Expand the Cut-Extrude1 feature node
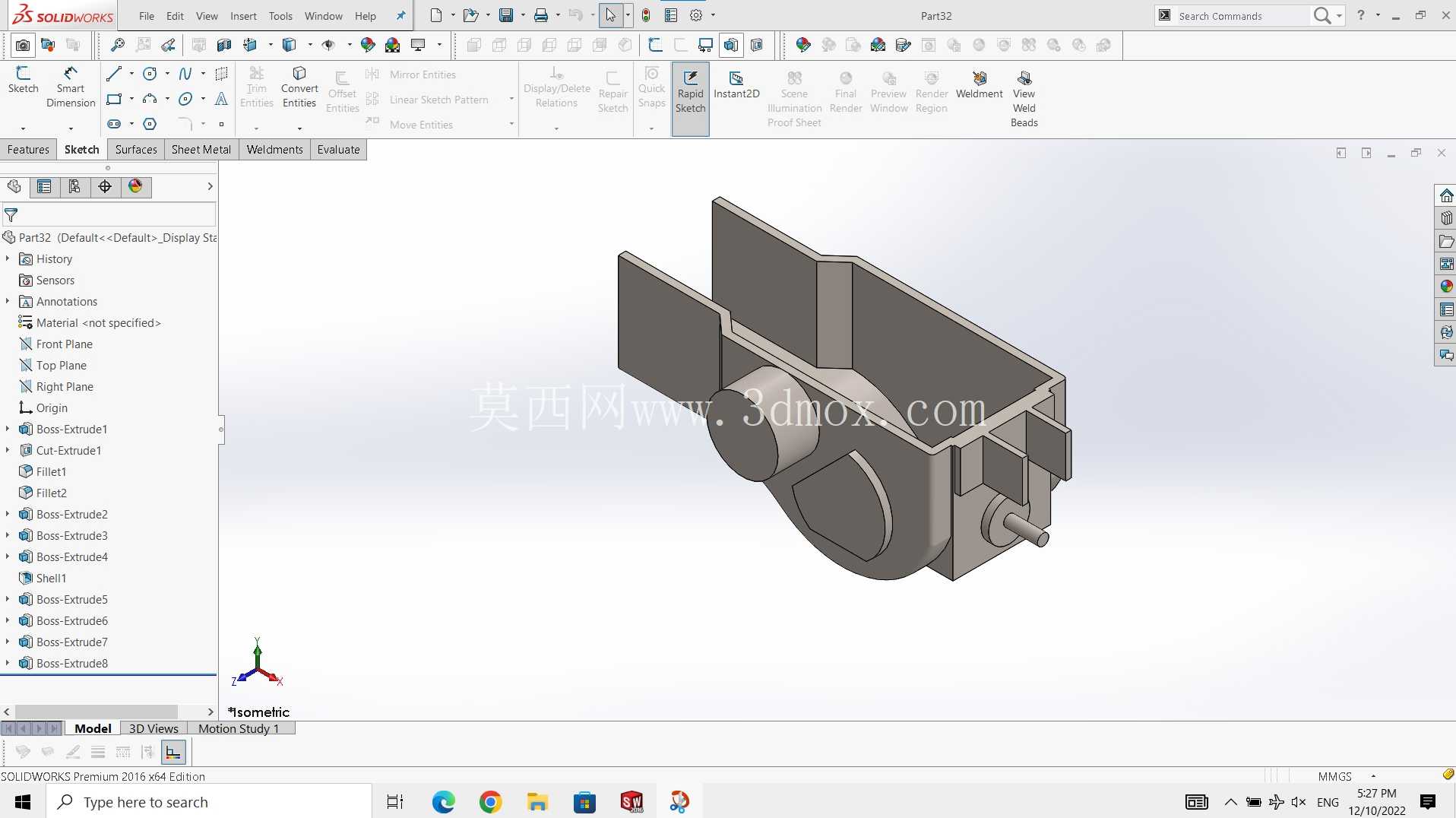The height and width of the screenshot is (818, 1456). (x=8, y=450)
